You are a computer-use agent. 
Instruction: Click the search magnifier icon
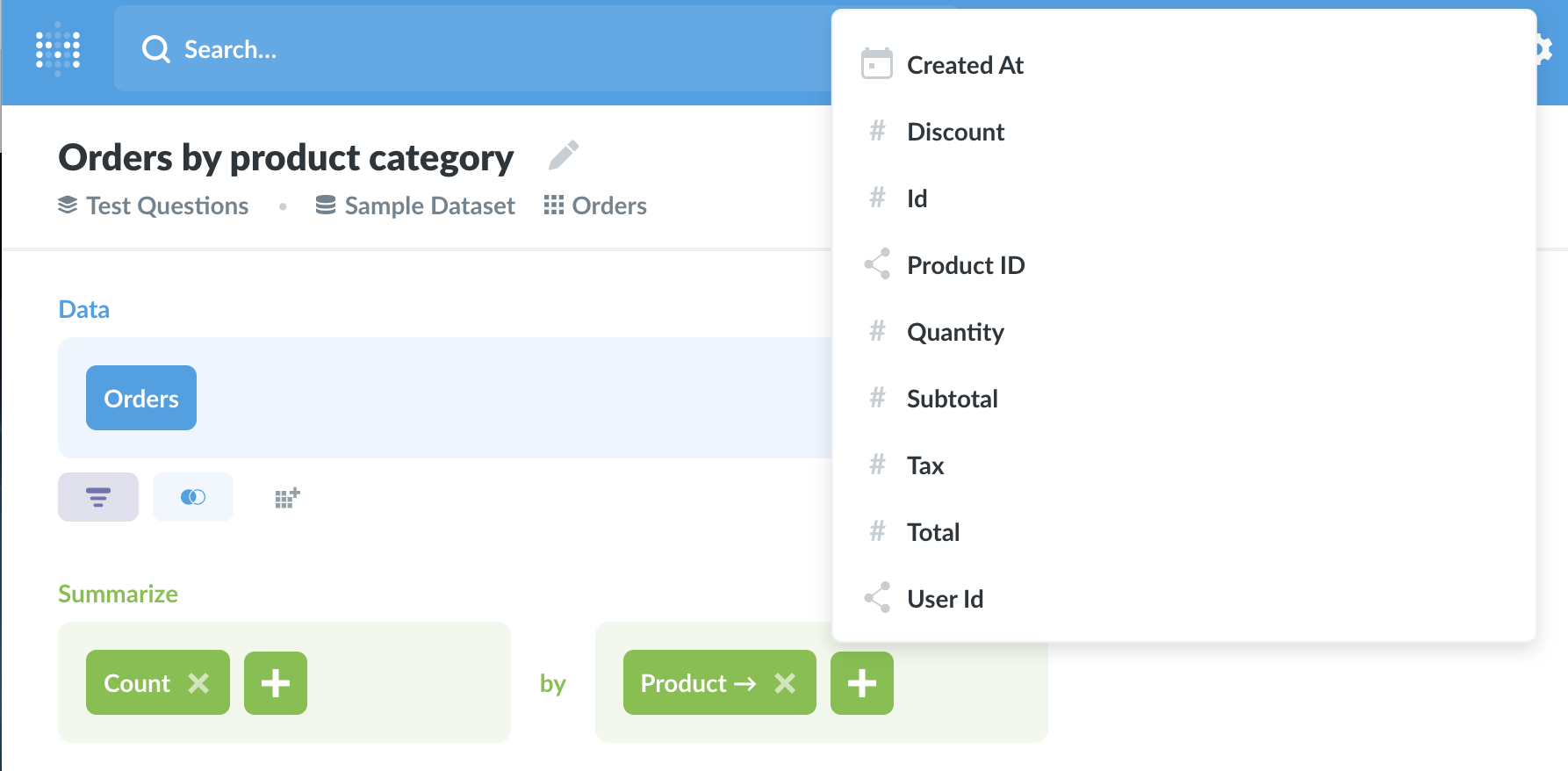coord(156,49)
